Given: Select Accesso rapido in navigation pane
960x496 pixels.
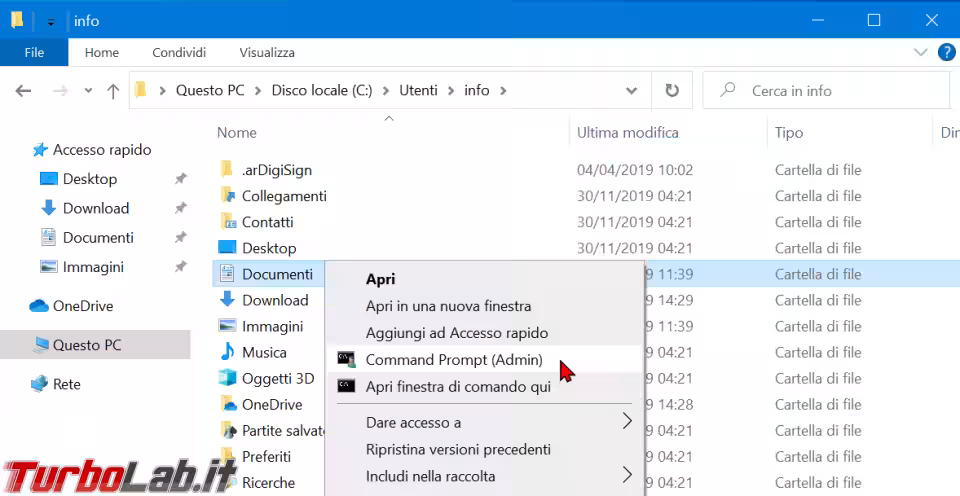Looking at the screenshot, I should [x=102, y=149].
